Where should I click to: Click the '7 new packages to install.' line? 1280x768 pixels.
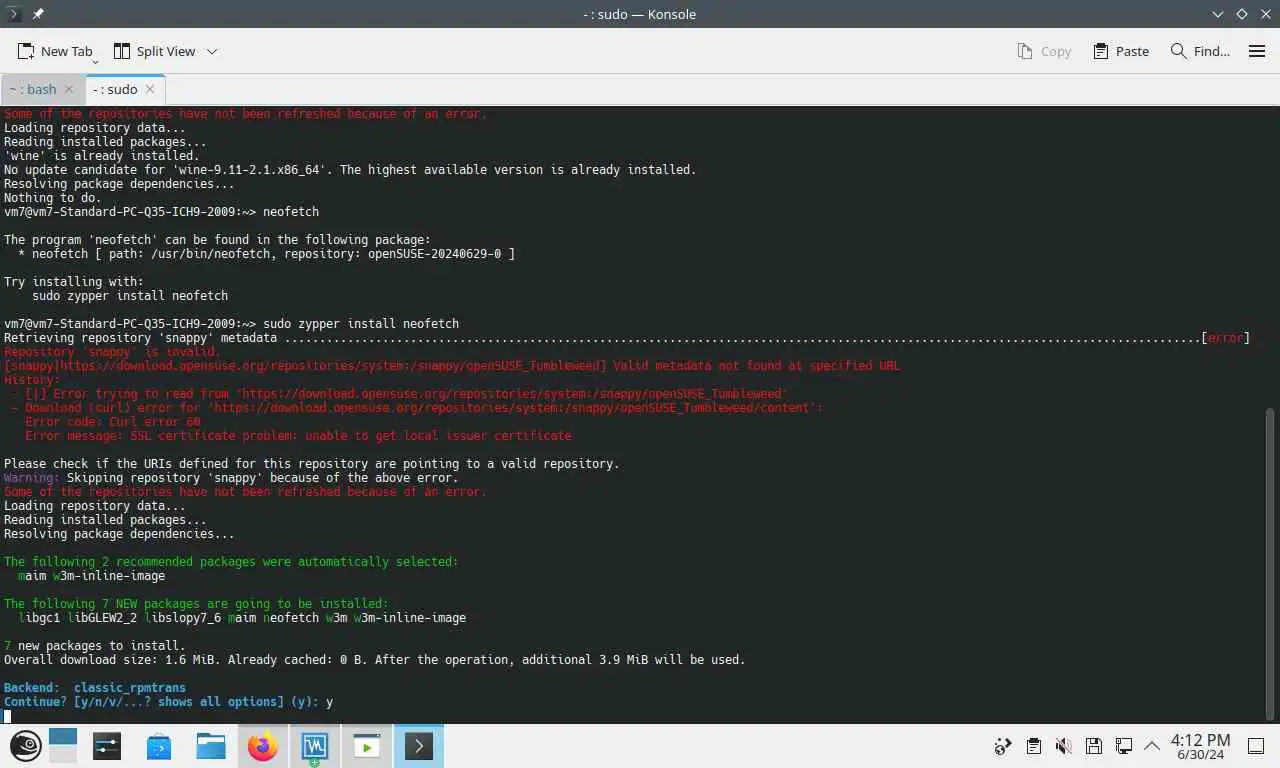pos(95,646)
